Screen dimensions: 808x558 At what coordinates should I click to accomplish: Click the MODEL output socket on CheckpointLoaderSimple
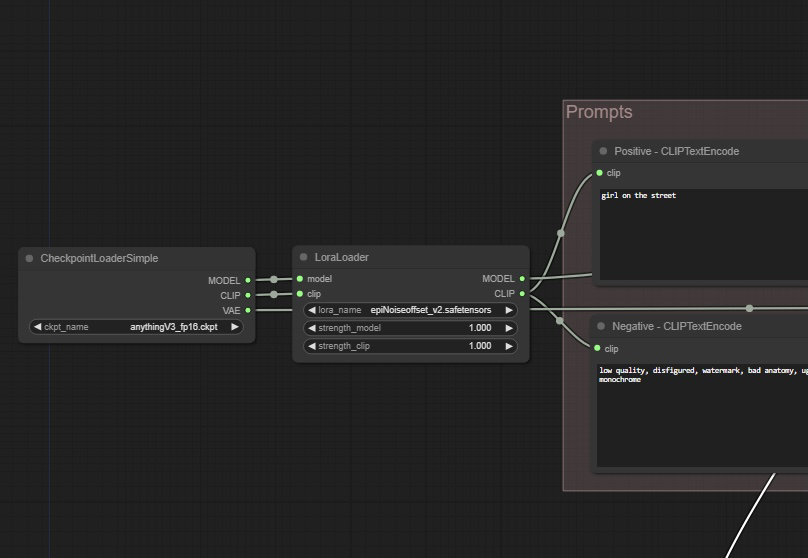pos(248,280)
